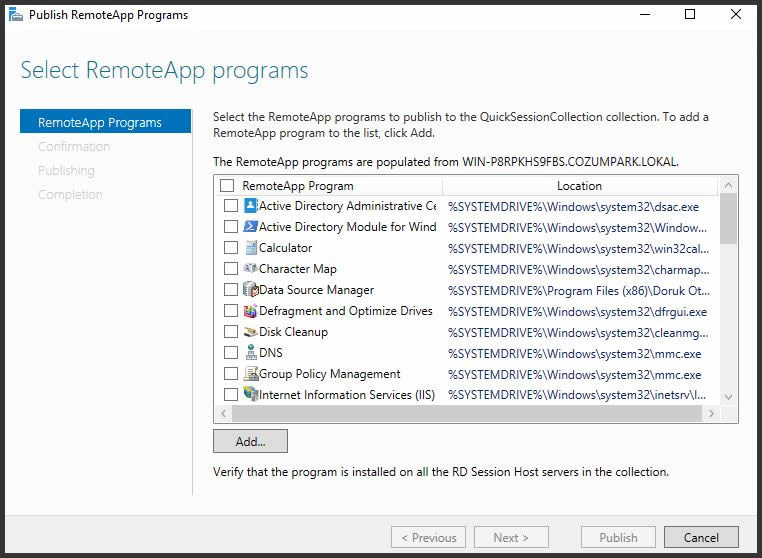
Task: Click the Data Source Manager icon
Action: coord(251,289)
